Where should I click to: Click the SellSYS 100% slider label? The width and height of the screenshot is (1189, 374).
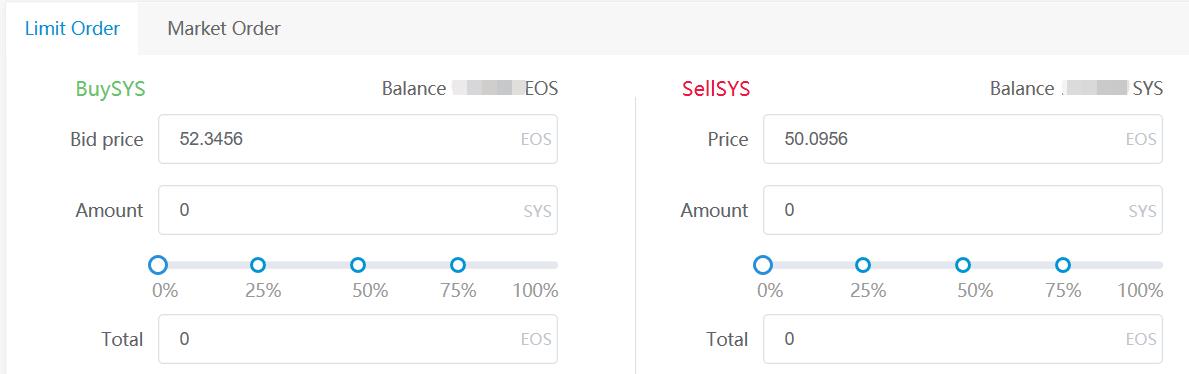(1140, 291)
